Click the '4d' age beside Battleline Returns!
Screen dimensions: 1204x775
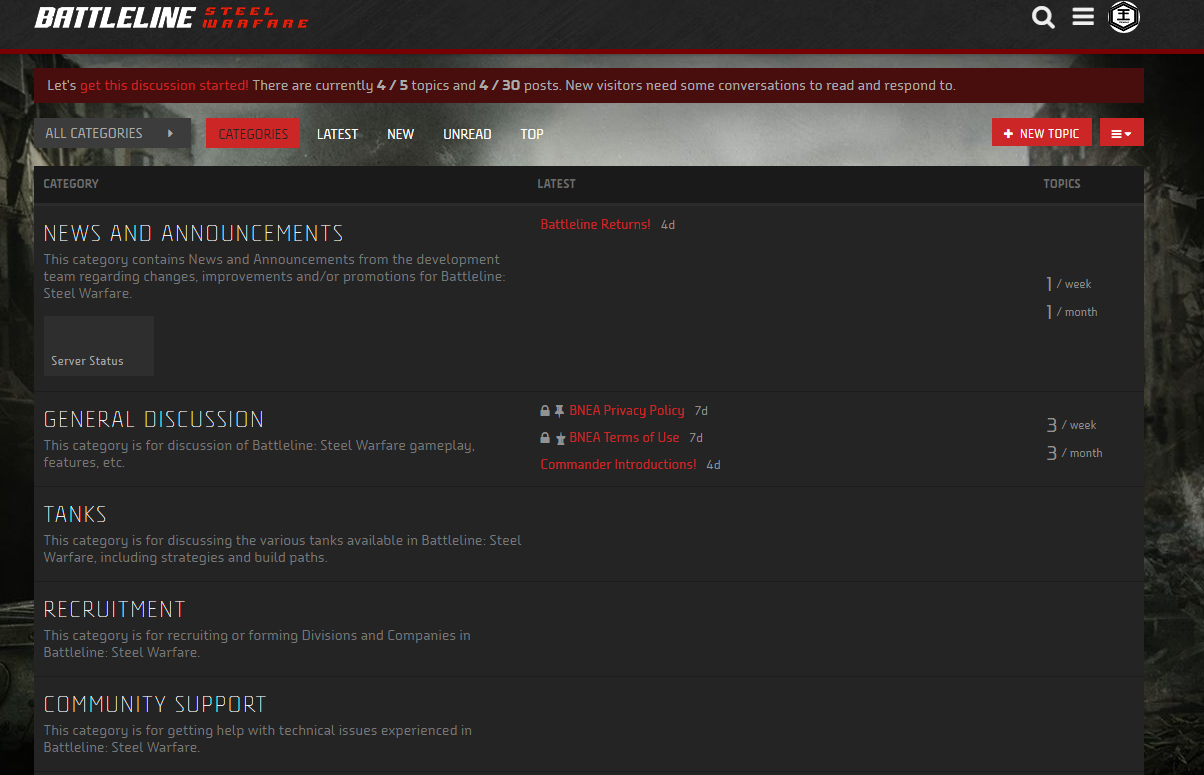tap(668, 225)
